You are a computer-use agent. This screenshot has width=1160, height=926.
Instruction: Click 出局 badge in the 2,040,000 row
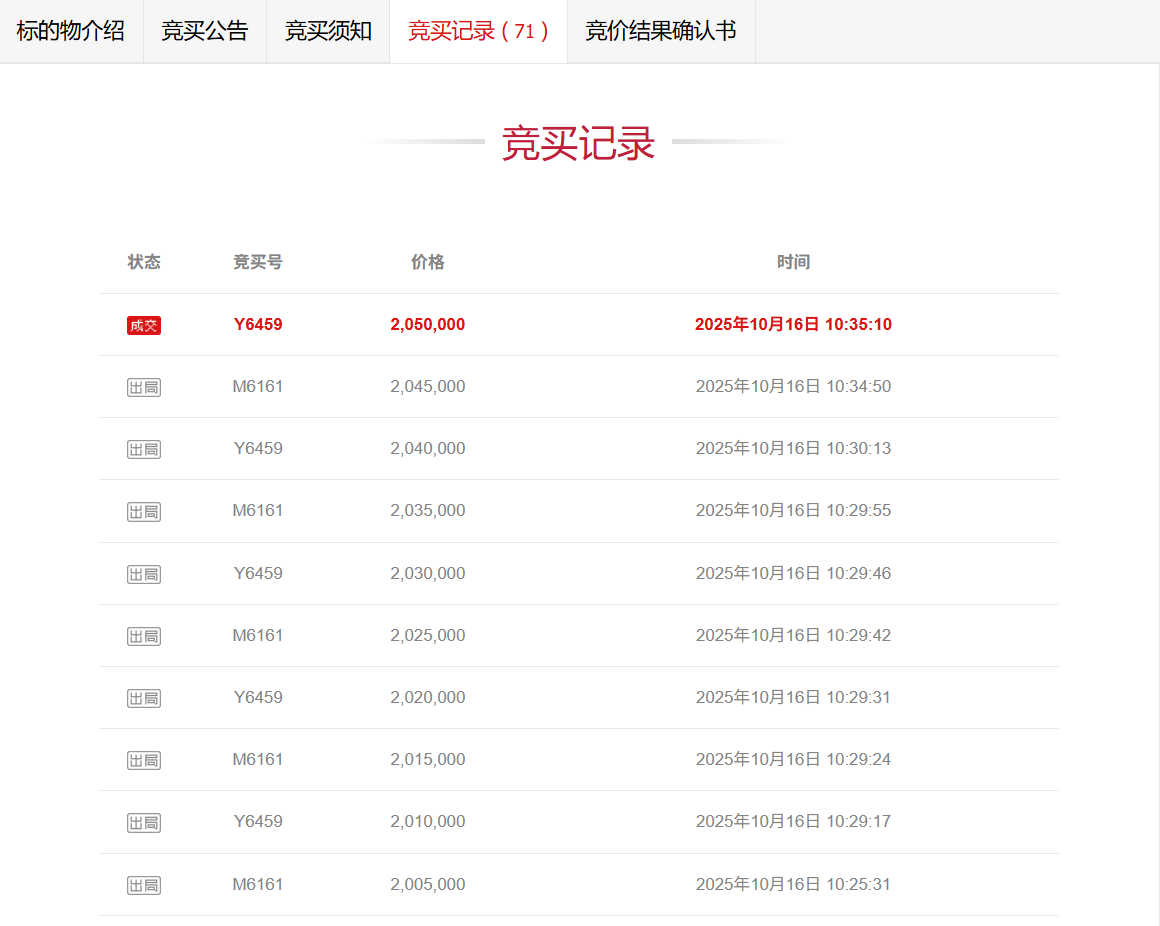pyautogui.click(x=144, y=449)
